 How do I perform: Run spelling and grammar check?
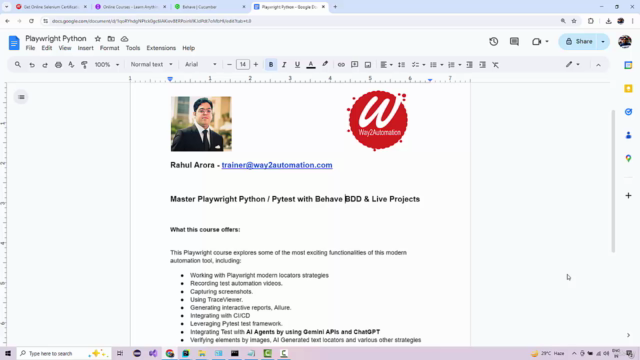coord(71,64)
